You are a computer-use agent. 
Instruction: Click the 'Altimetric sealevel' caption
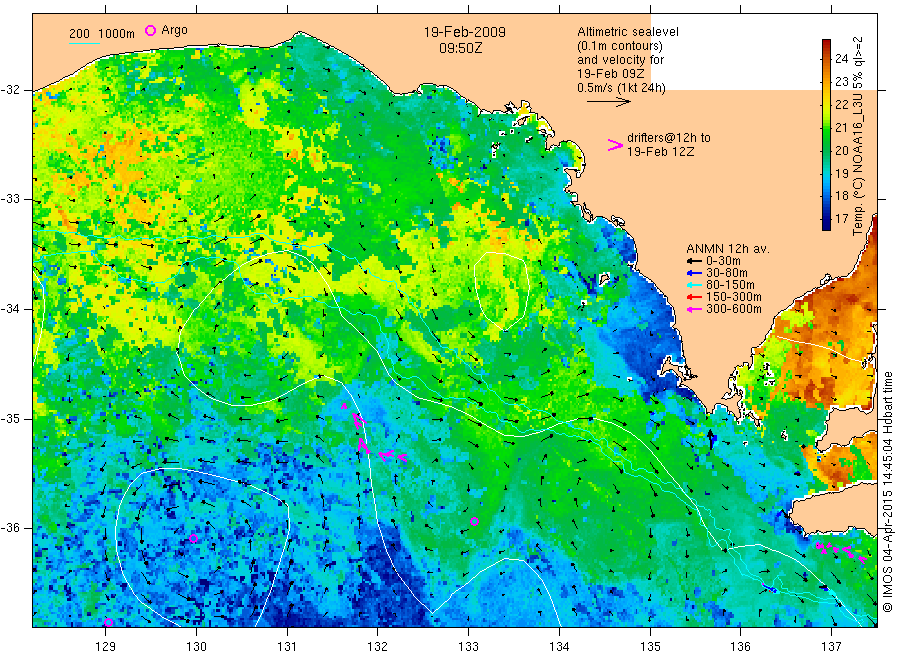[x=627, y=32]
